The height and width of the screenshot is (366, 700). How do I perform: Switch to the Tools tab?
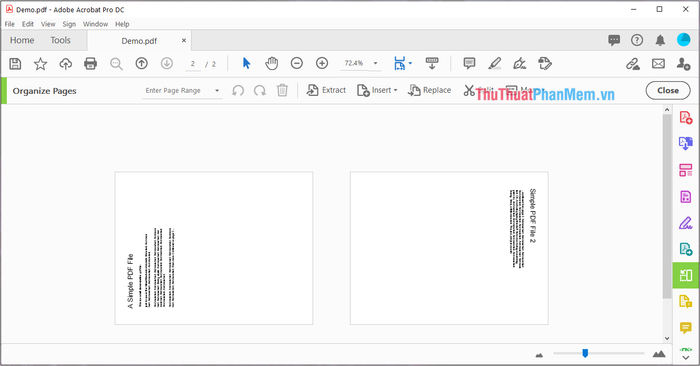[60, 40]
